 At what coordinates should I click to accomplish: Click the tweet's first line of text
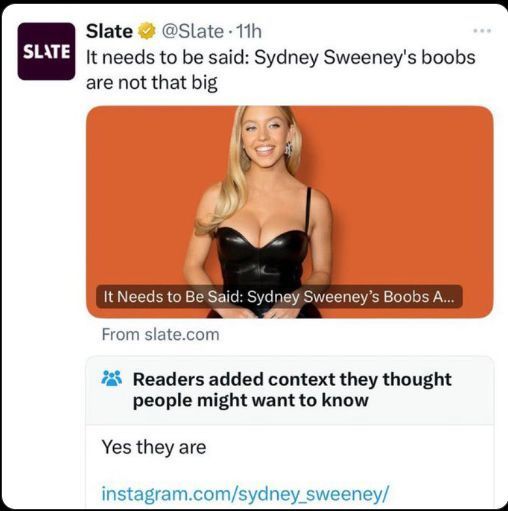click(x=281, y=57)
